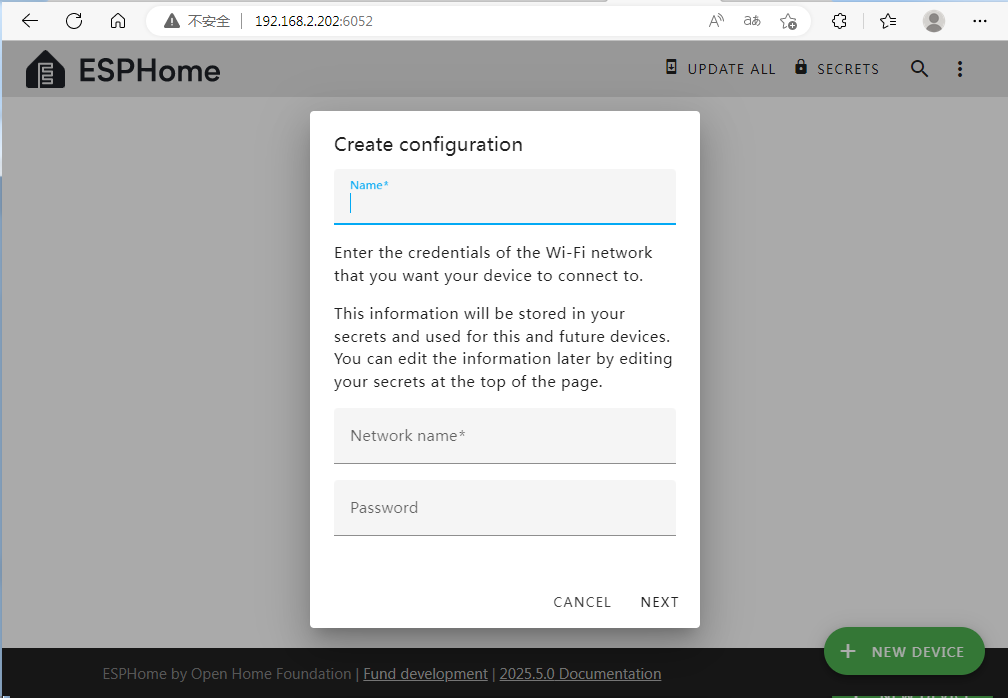Add page to favorites star icon
The image size is (1008, 698).
(x=788, y=21)
